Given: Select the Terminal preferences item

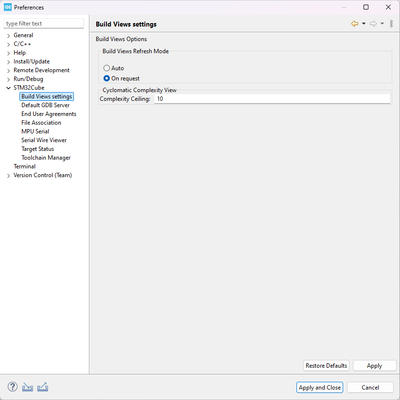Looking at the screenshot, I should 24,166.
